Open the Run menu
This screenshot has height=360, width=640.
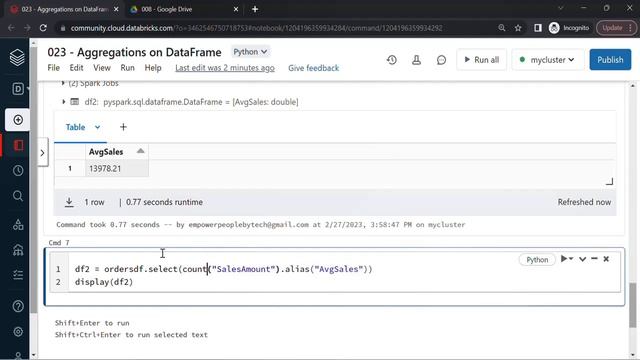click(x=127, y=68)
